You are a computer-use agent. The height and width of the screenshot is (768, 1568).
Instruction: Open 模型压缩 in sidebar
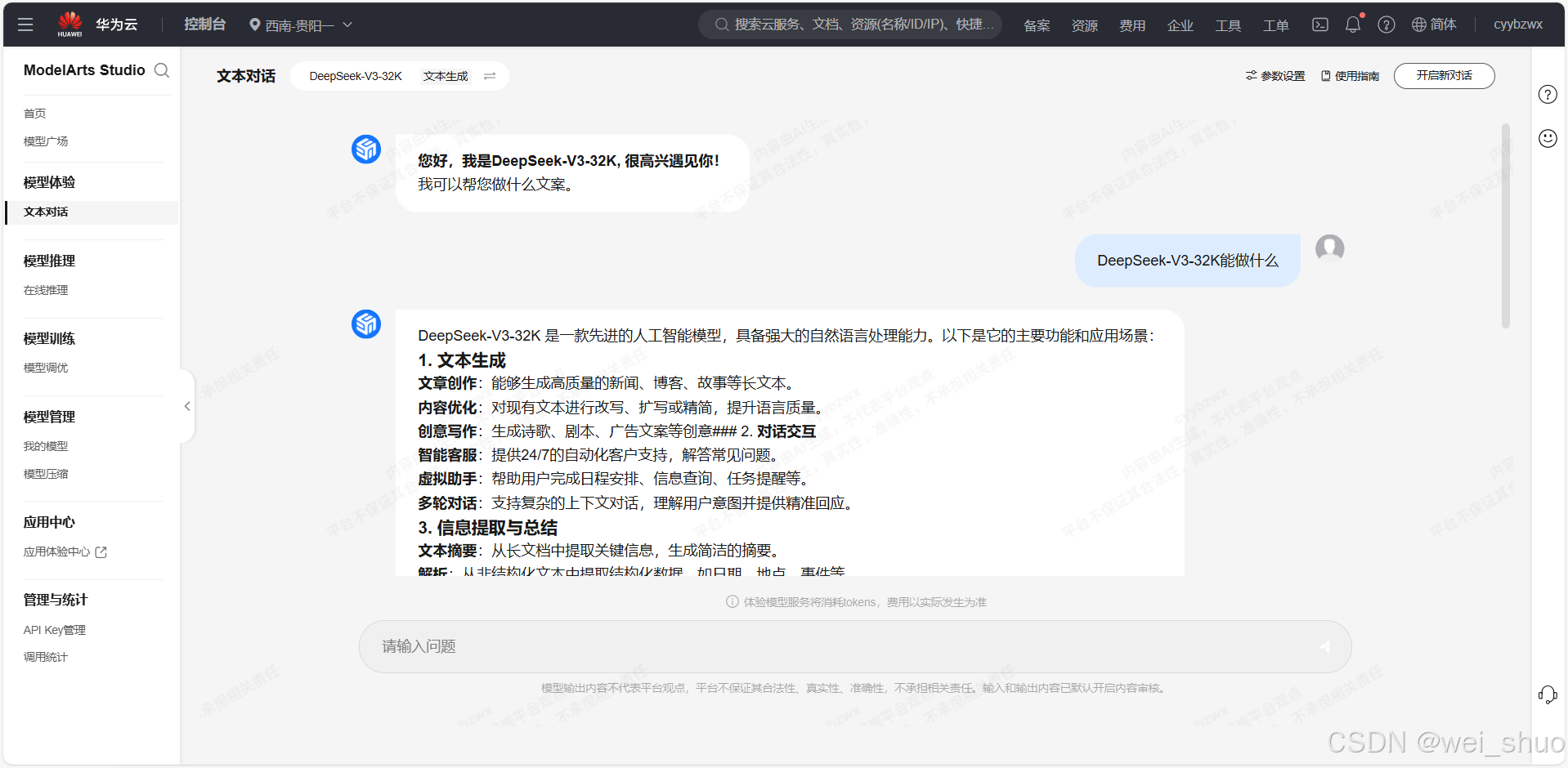46,474
